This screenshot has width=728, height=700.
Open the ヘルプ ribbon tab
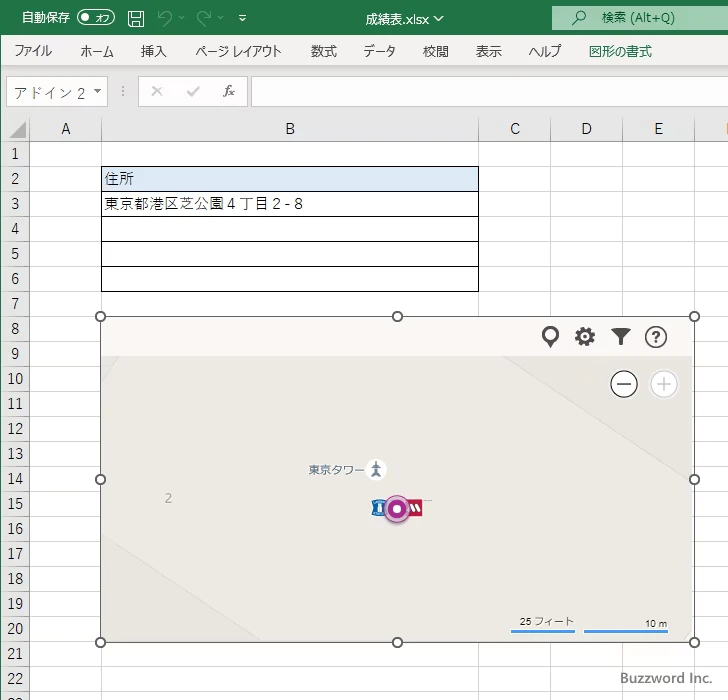pyautogui.click(x=545, y=51)
